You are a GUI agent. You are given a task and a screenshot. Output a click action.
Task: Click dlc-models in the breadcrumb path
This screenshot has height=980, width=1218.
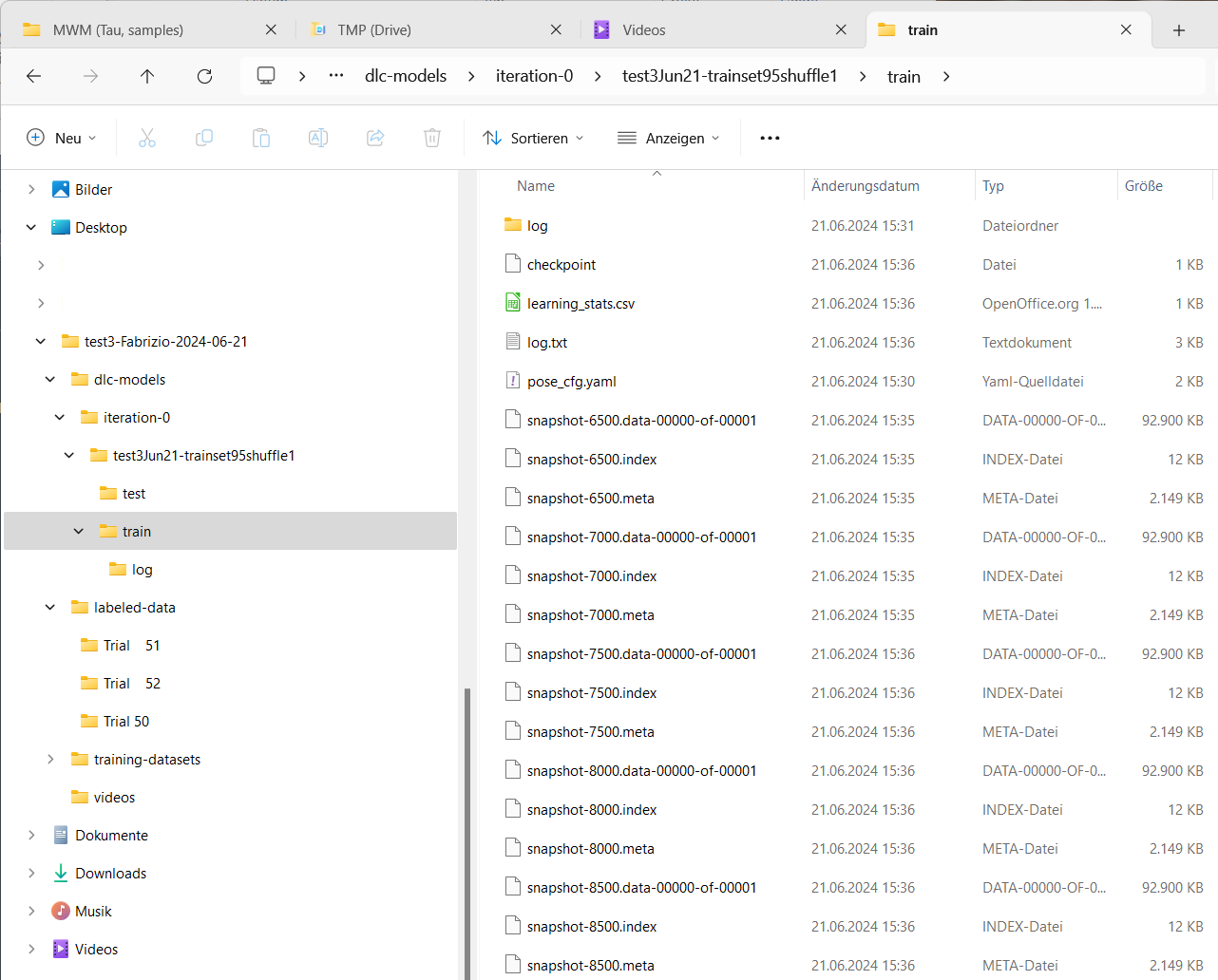pos(406,76)
